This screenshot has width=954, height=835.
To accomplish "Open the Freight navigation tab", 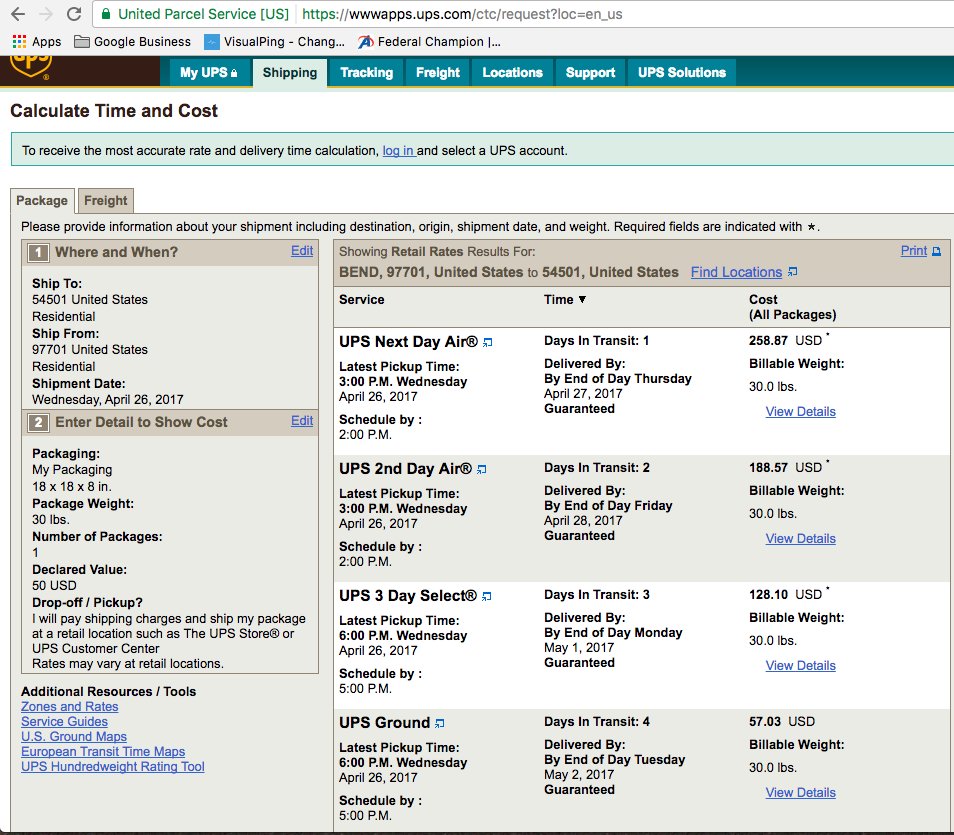I will tap(437, 72).
